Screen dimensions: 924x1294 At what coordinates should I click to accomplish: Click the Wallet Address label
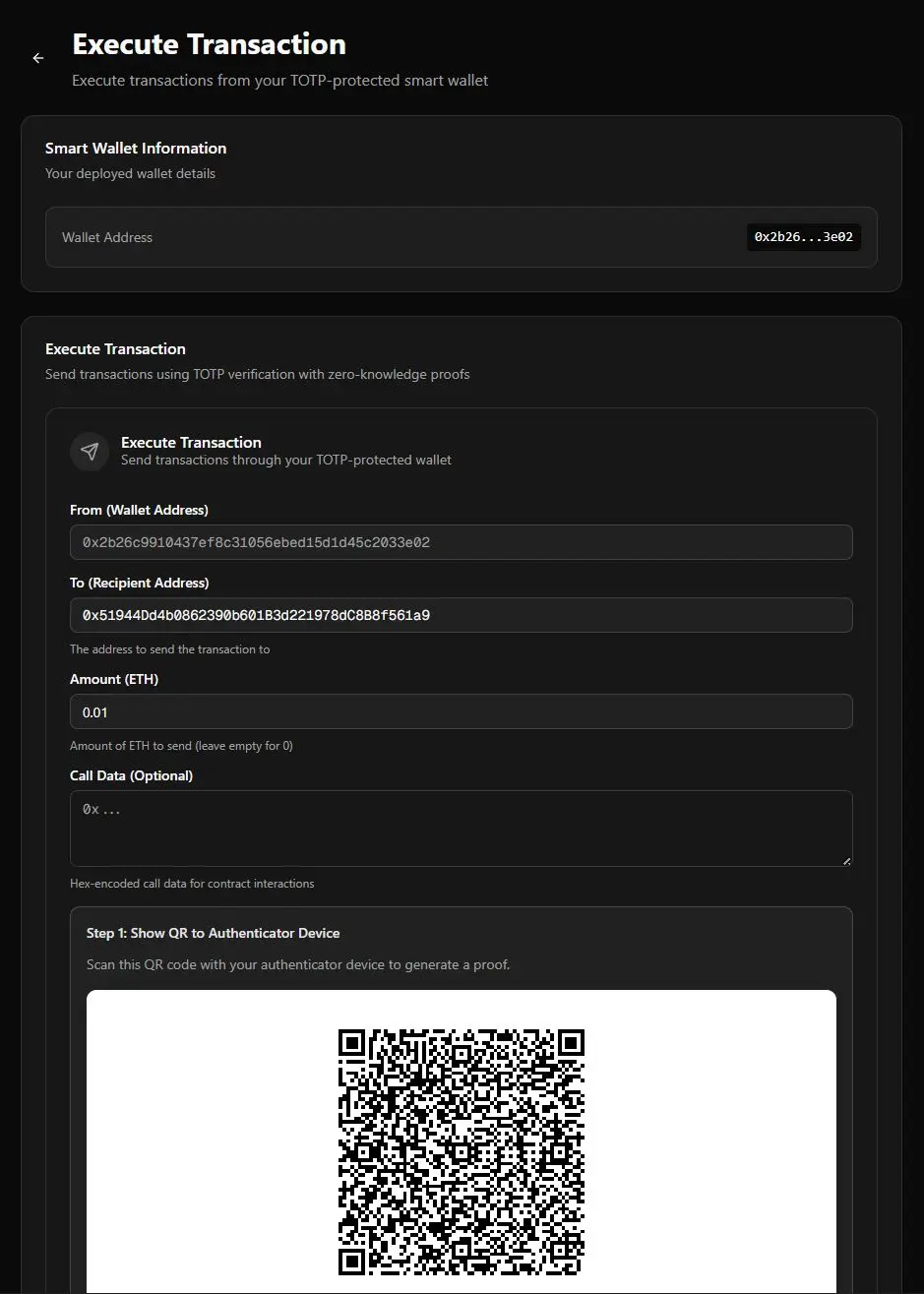(x=107, y=236)
